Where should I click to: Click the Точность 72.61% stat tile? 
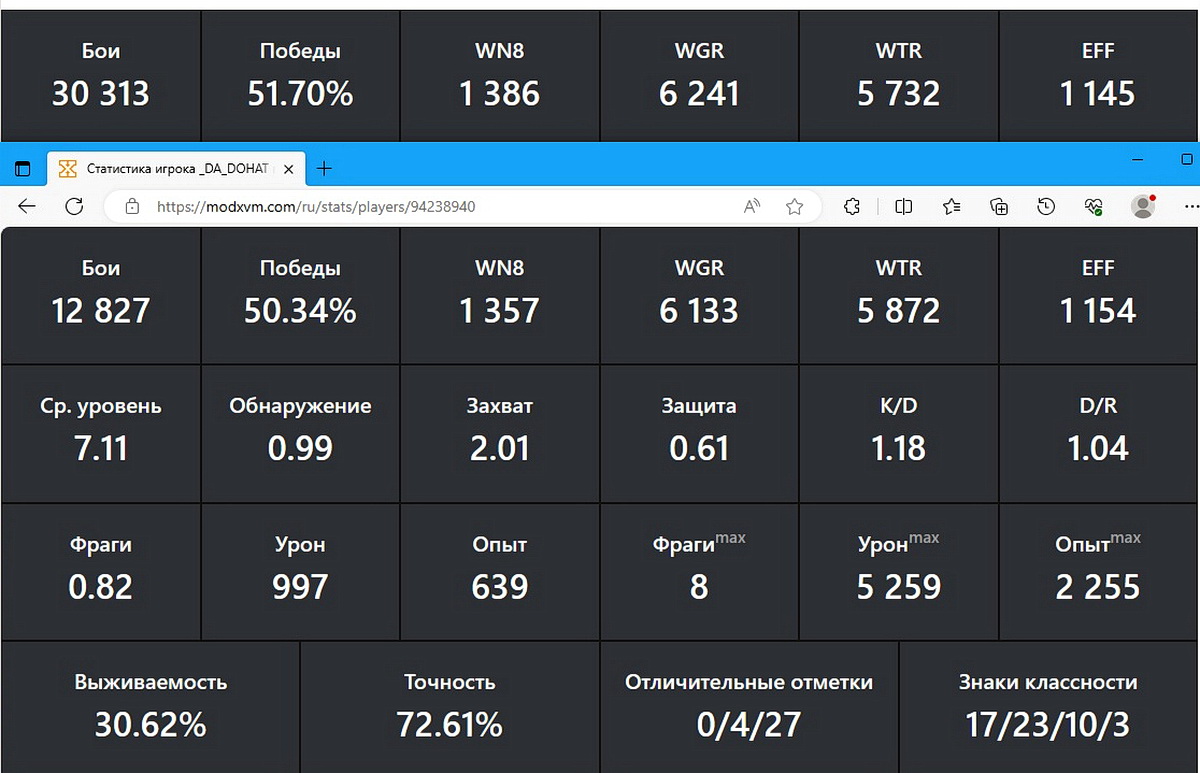(450, 707)
